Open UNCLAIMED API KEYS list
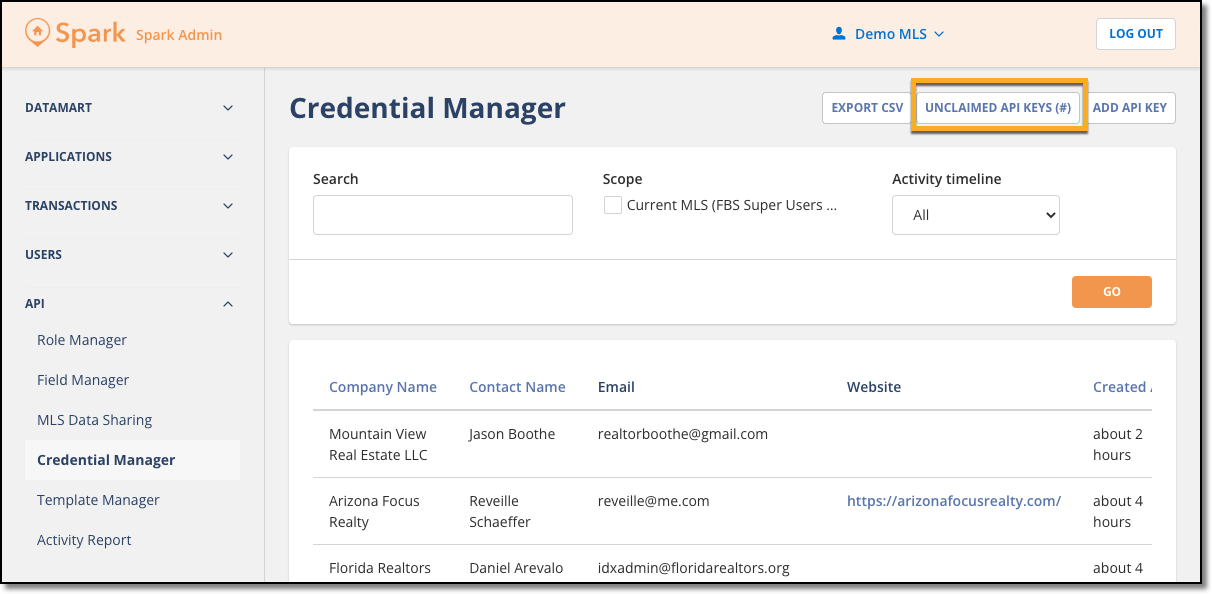 coord(998,108)
